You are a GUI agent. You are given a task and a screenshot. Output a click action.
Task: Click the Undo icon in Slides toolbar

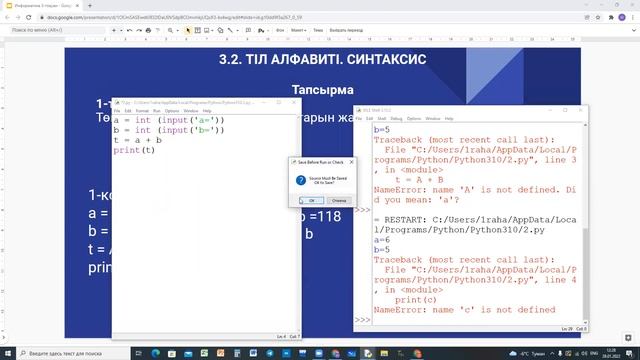coord(129,30)
